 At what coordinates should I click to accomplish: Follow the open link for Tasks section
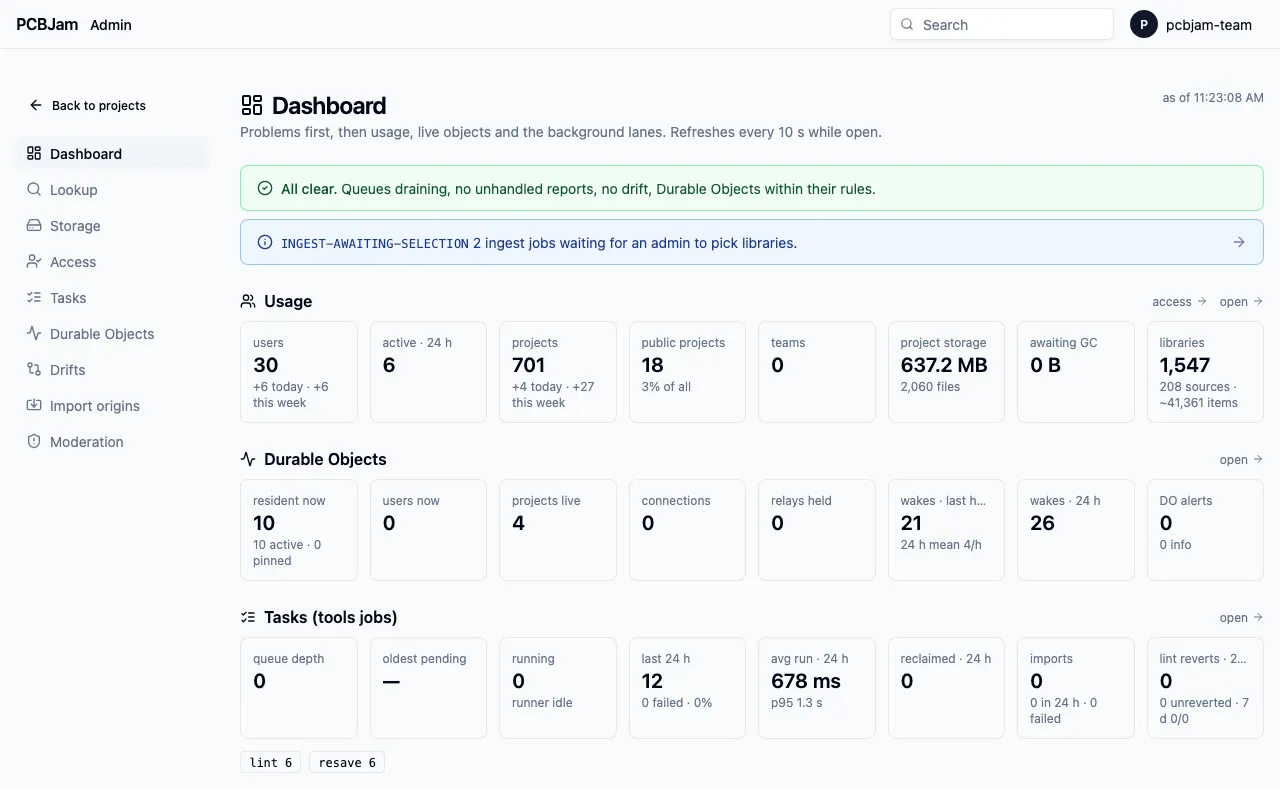click(x=1241, y=617)
